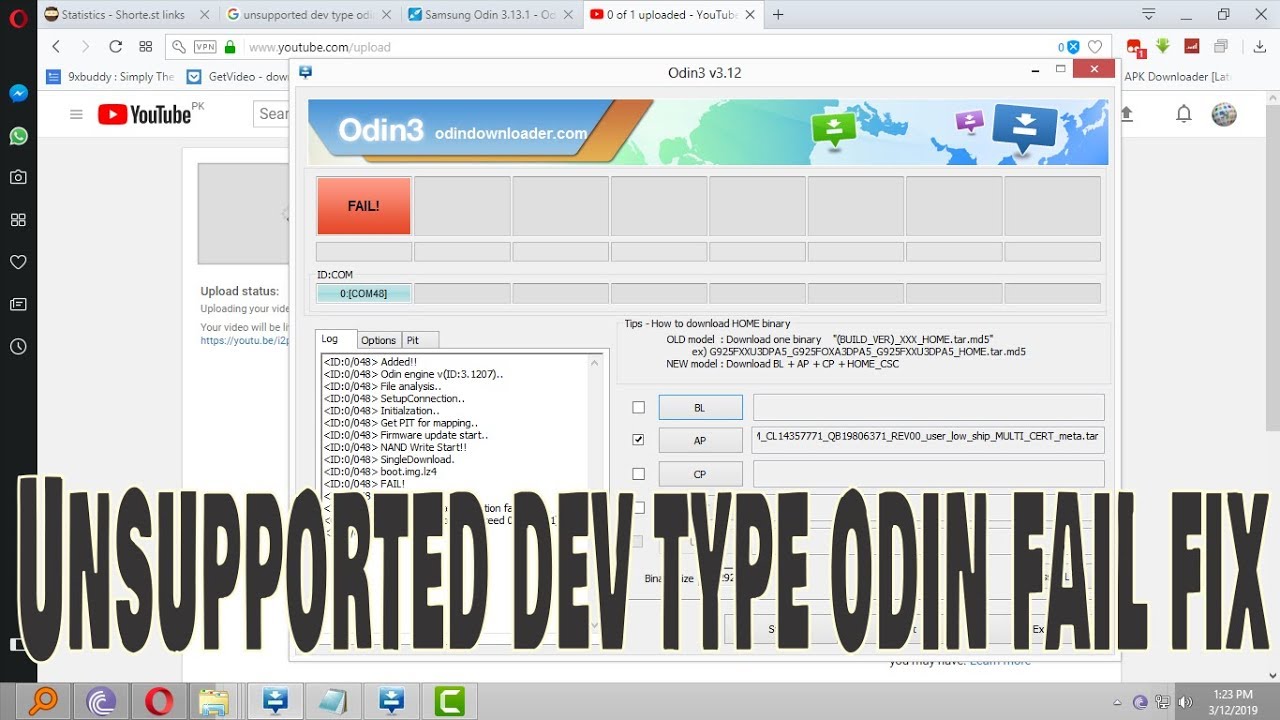Click the AP file path field

[928, 440]
